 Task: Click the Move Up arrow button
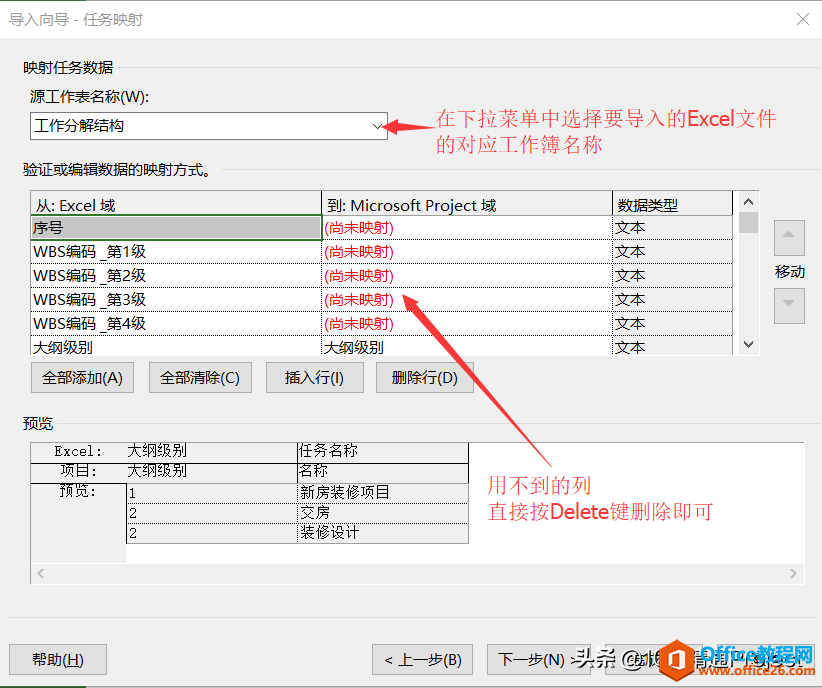pyautogui.click(x=789, y=239)
